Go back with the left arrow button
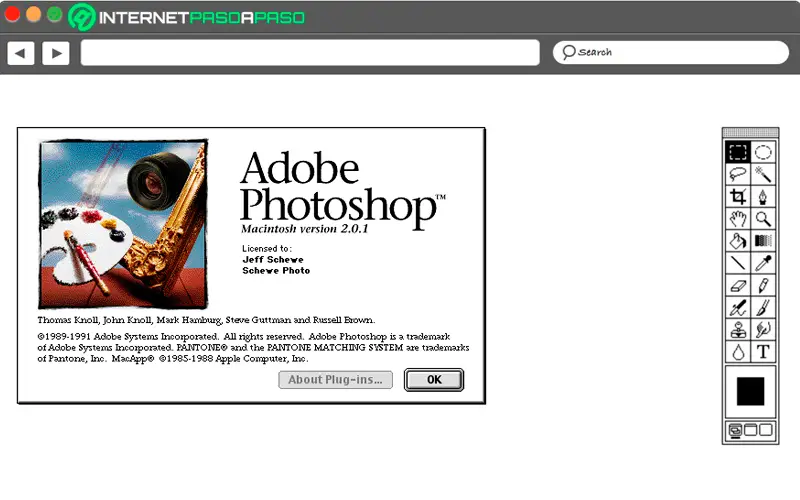Viewport: 800px width, 500px height. pos(21,53)
